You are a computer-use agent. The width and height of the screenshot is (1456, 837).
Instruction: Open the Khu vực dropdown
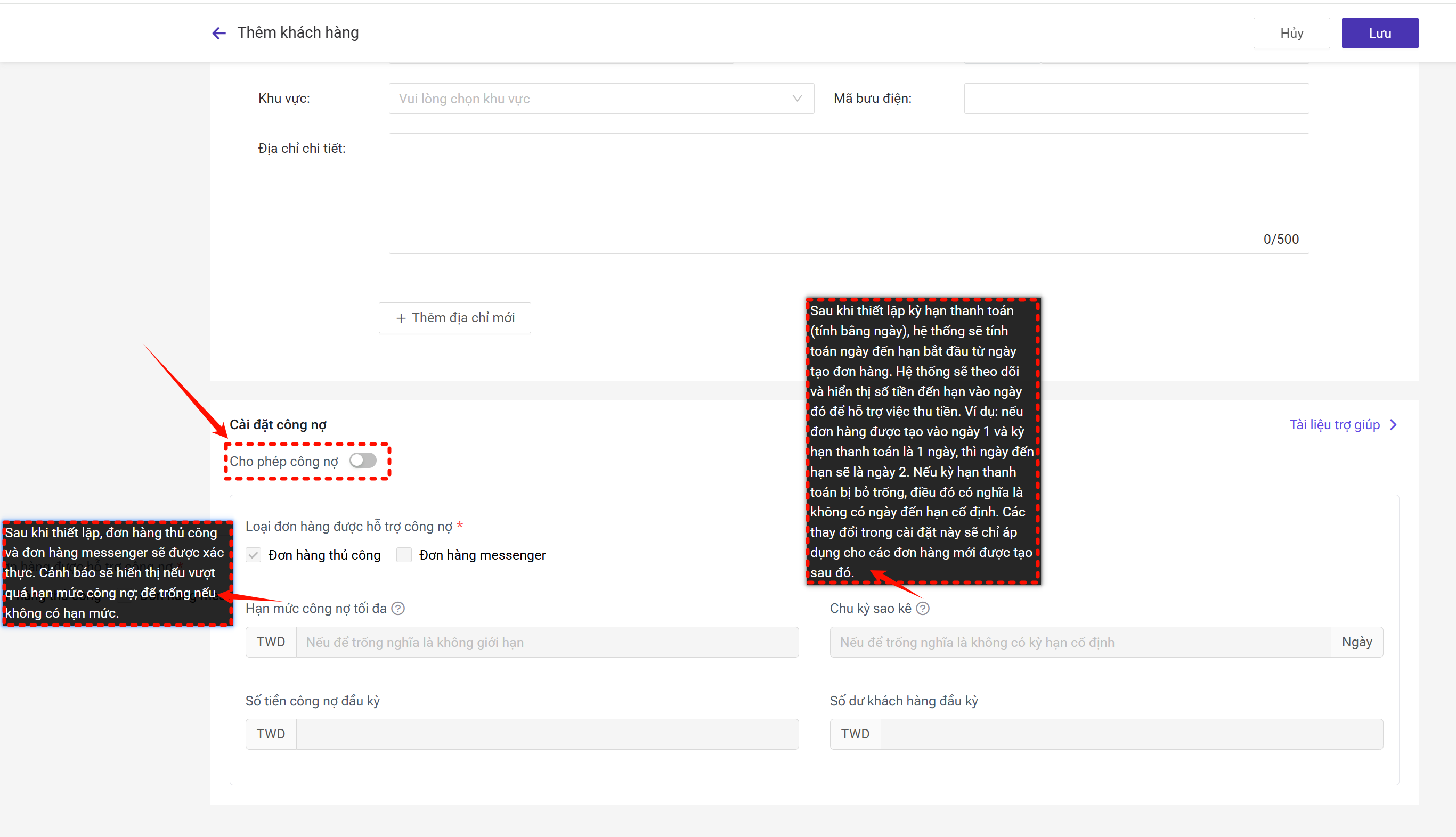pyautogui.click(x=592, y=99)
